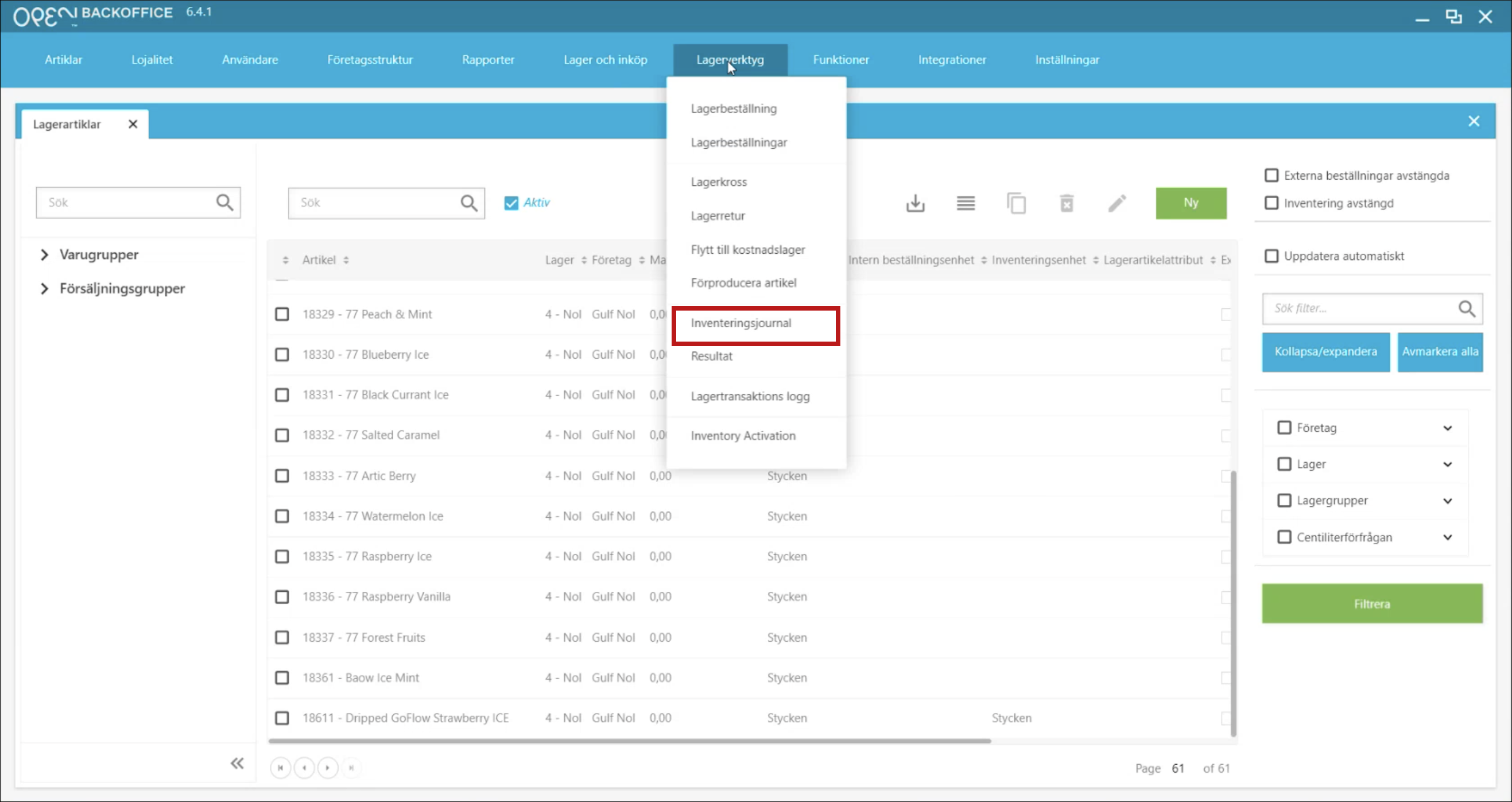
Task: Check the Företag filter checkbox
Action: tap(1284, 428)
